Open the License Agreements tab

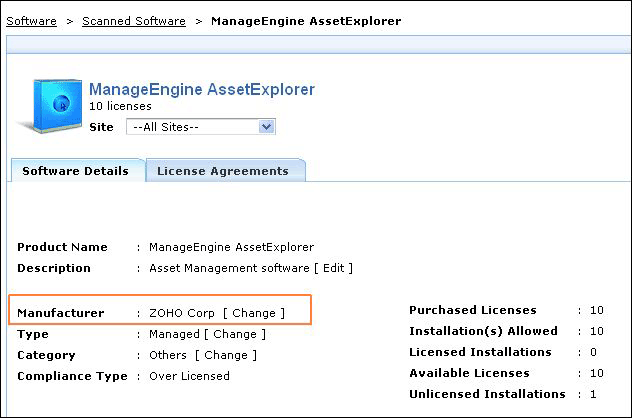(223, 171)
